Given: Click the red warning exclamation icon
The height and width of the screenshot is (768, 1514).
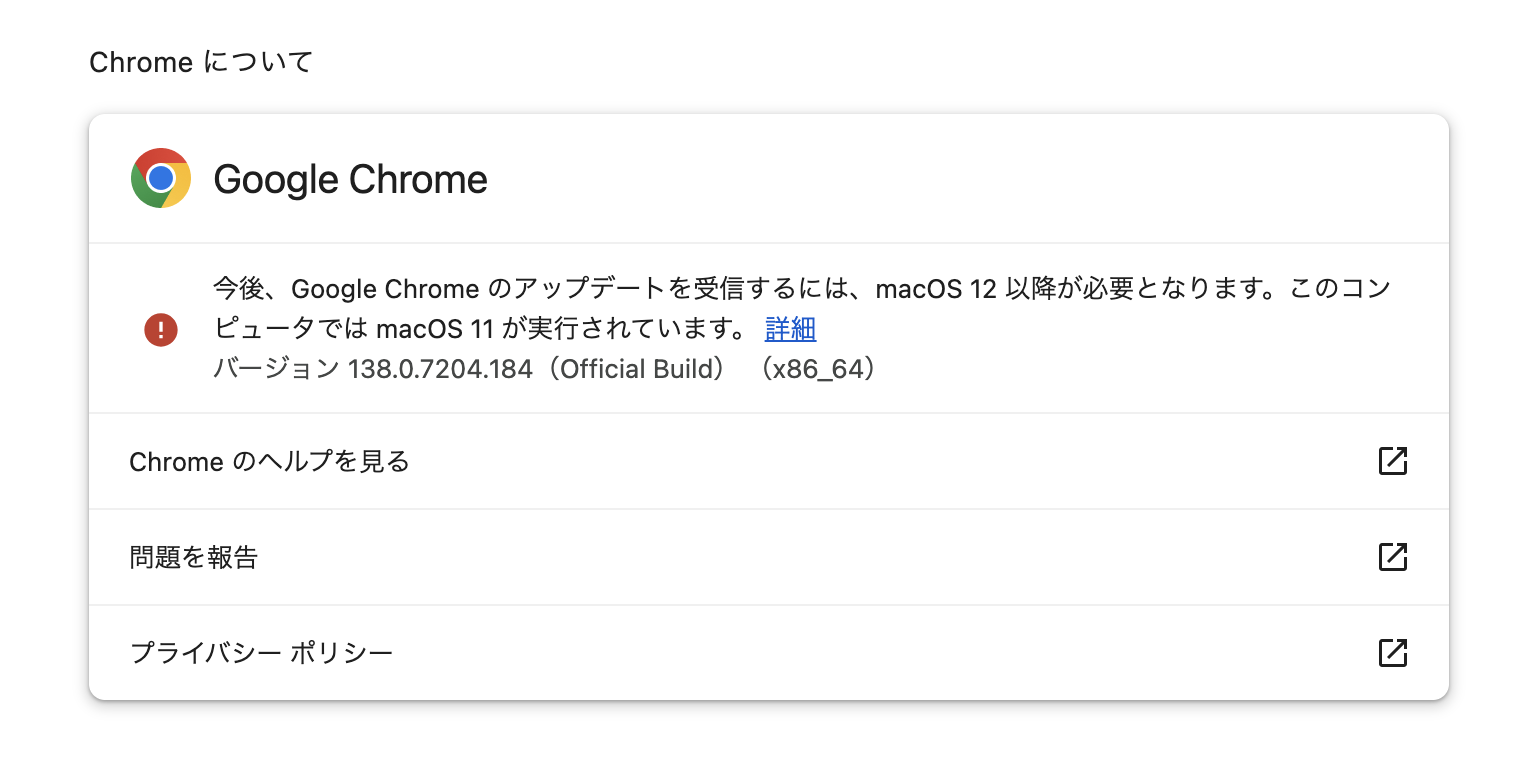Looking at the screenshot, I should click(x=160, y=329).
